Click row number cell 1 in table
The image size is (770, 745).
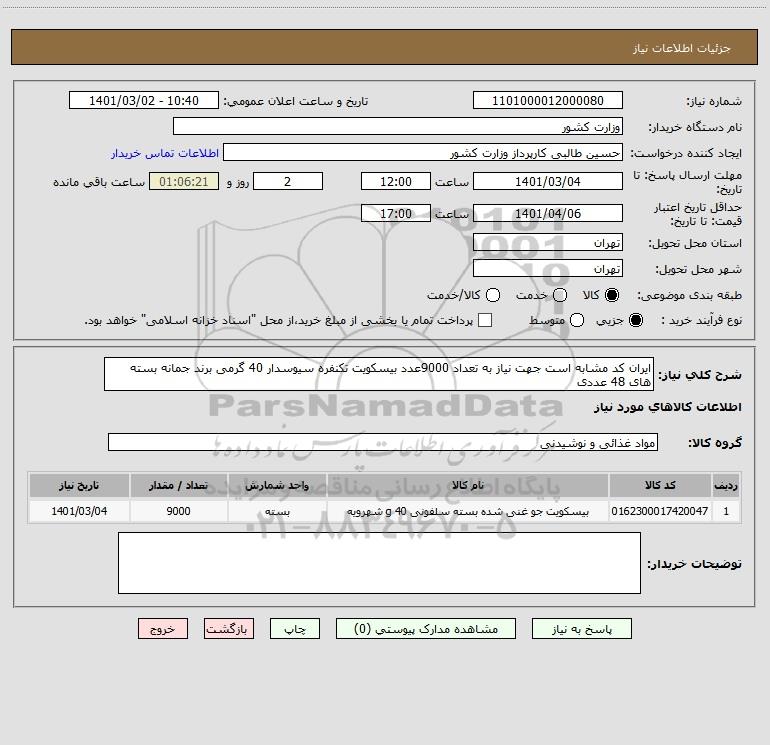726,511
